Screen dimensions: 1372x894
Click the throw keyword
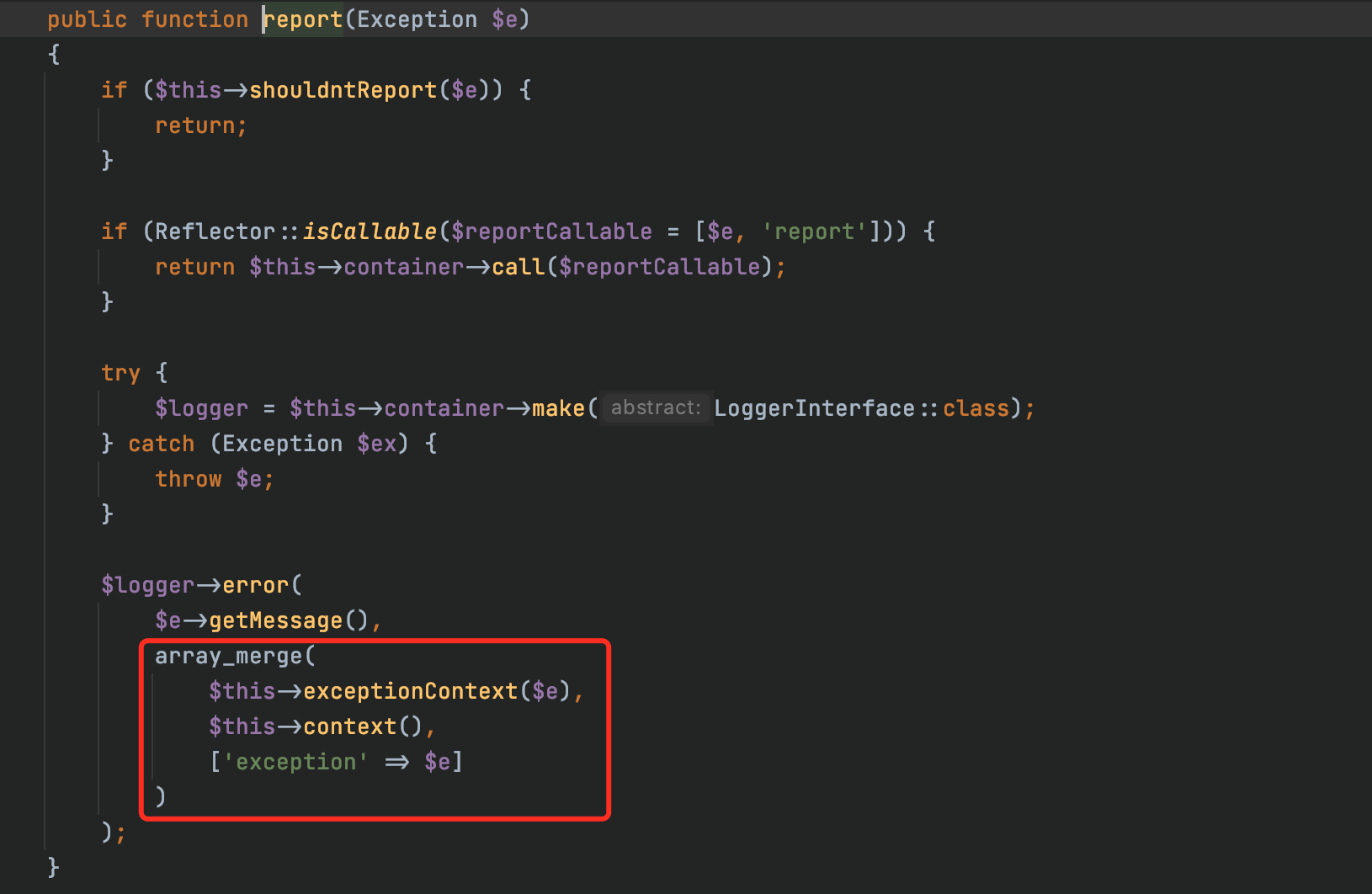coord(188,479)
